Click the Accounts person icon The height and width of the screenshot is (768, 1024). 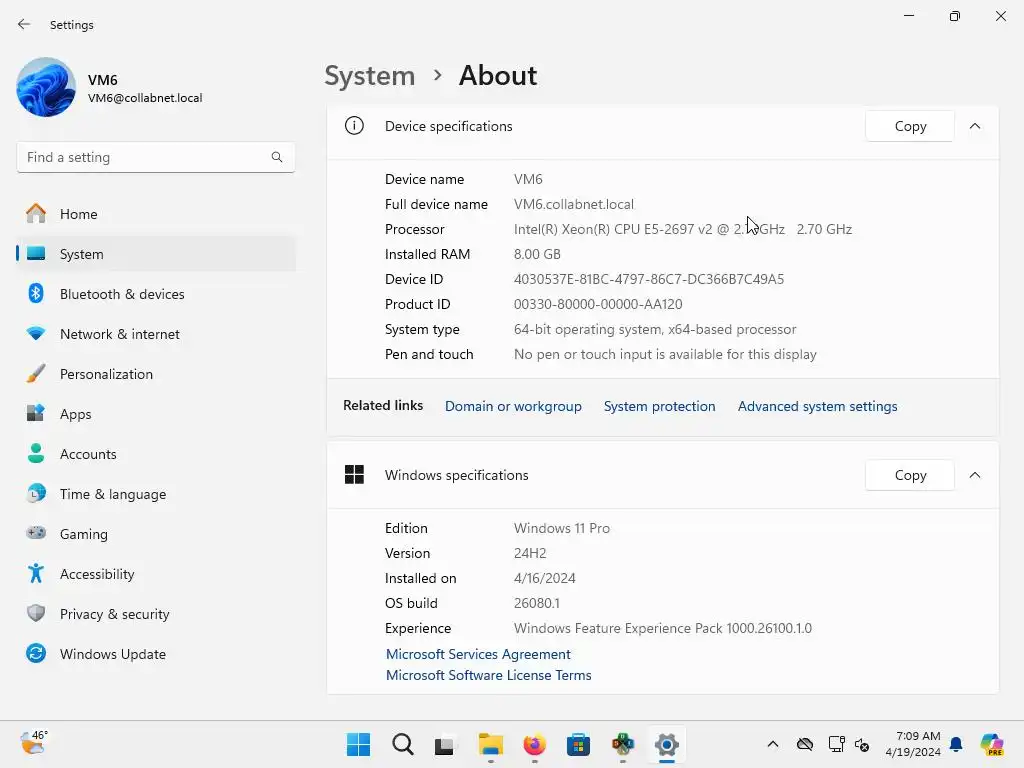click(x=36, y=453)
